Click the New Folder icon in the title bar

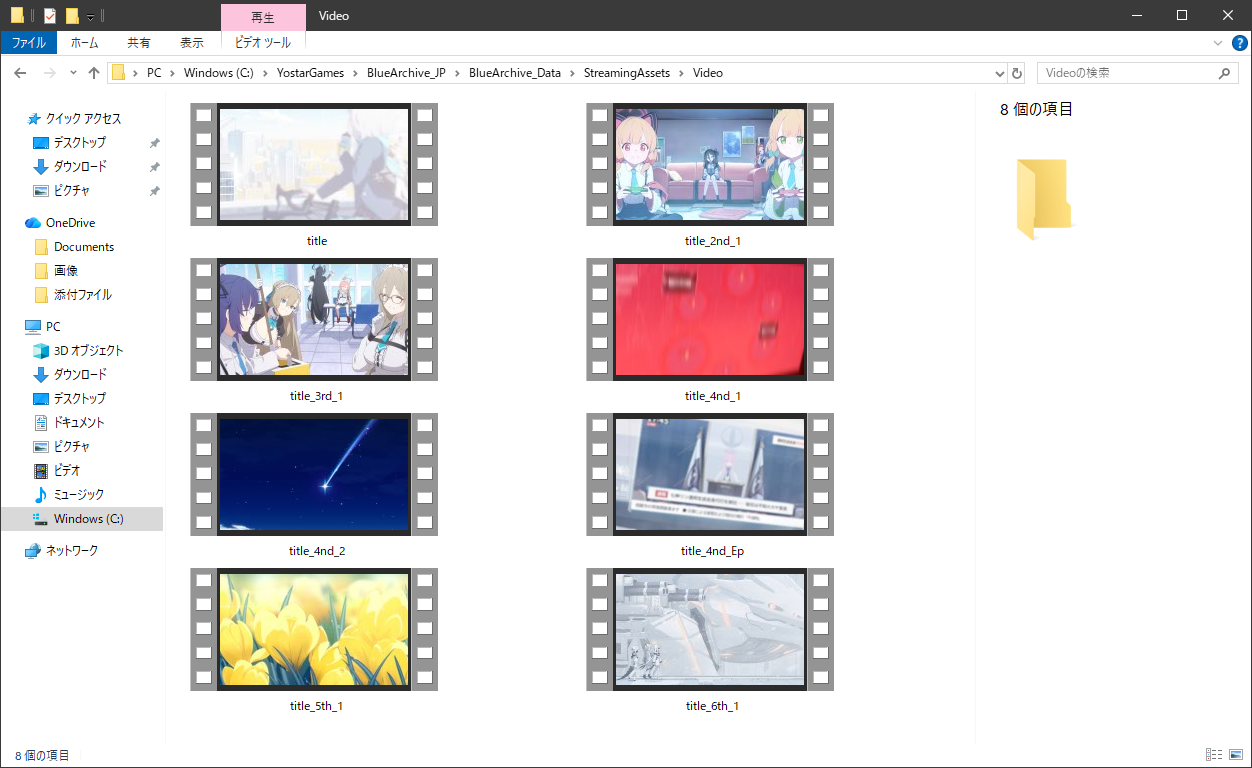click(72, 16)
